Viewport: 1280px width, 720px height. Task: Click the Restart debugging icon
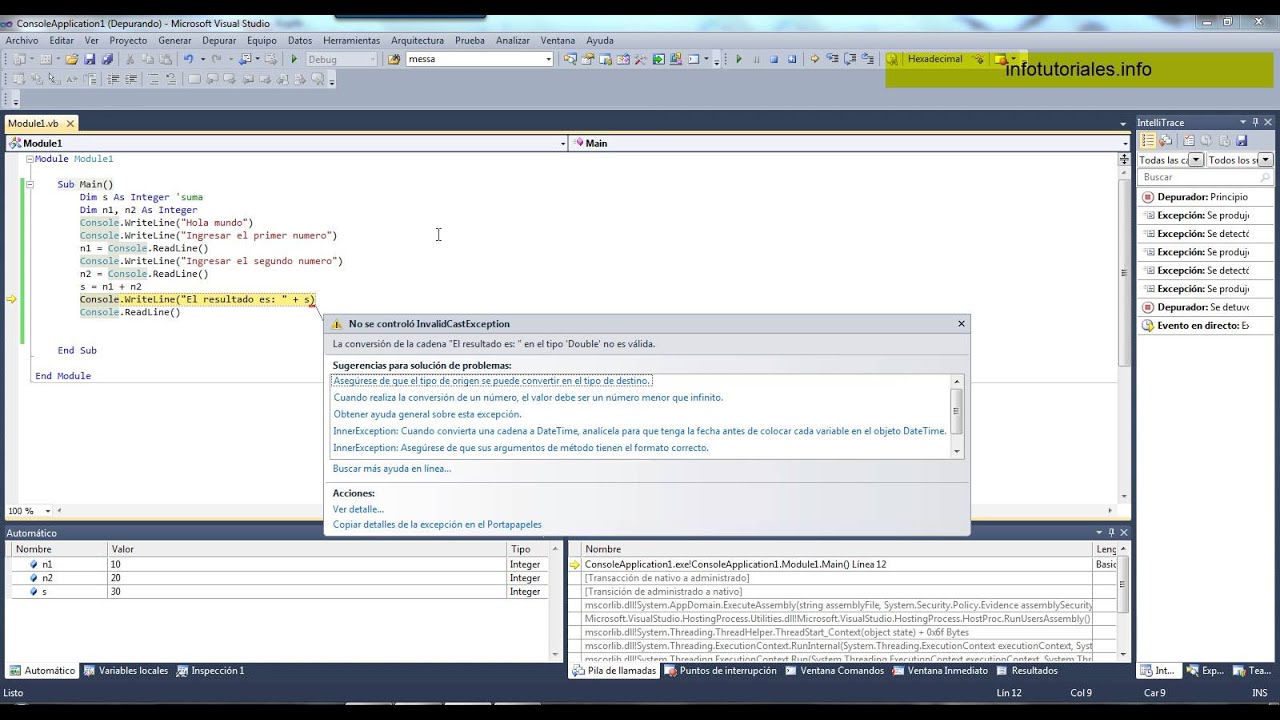tap(792, 59)
